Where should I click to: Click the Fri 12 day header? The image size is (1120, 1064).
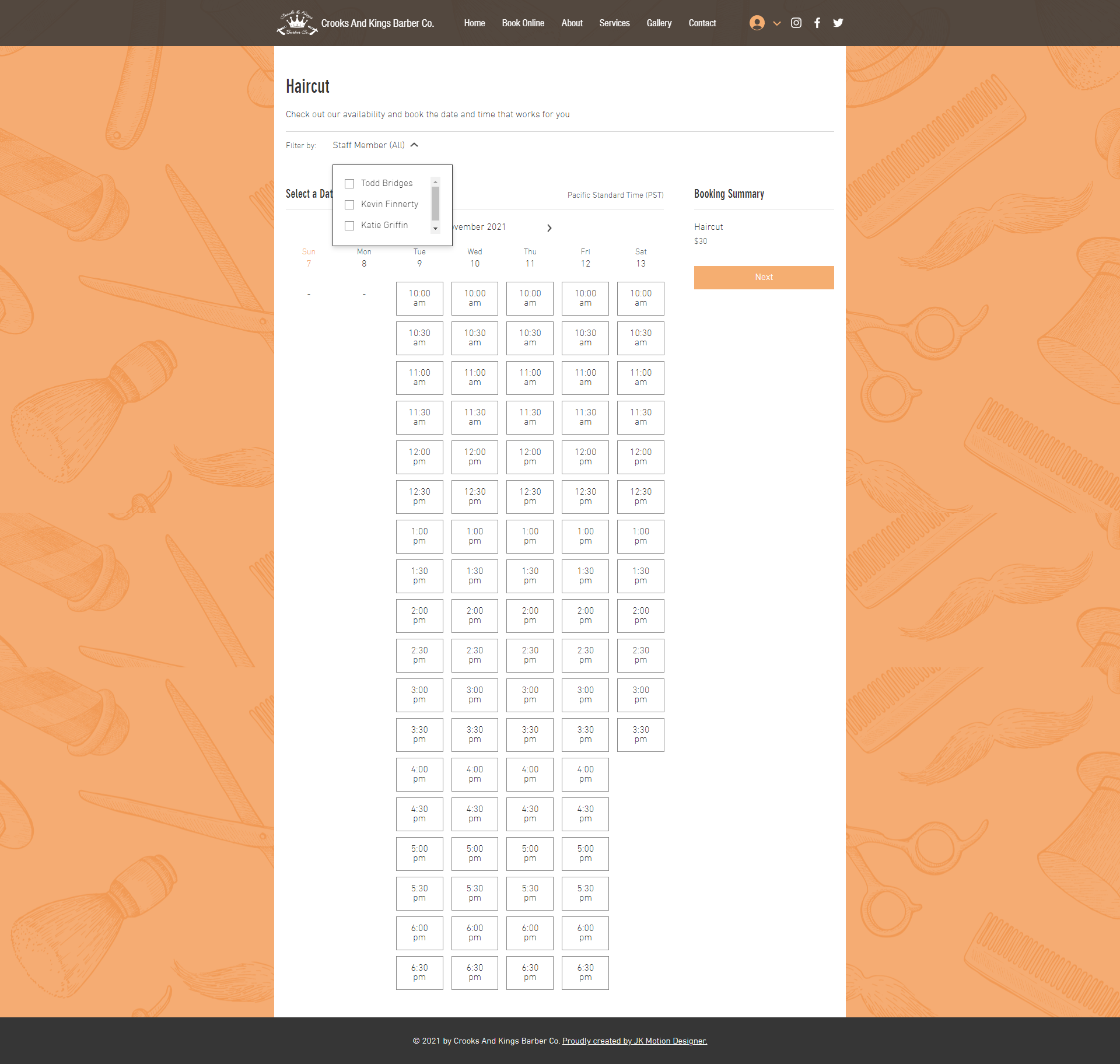coord(585,258)
